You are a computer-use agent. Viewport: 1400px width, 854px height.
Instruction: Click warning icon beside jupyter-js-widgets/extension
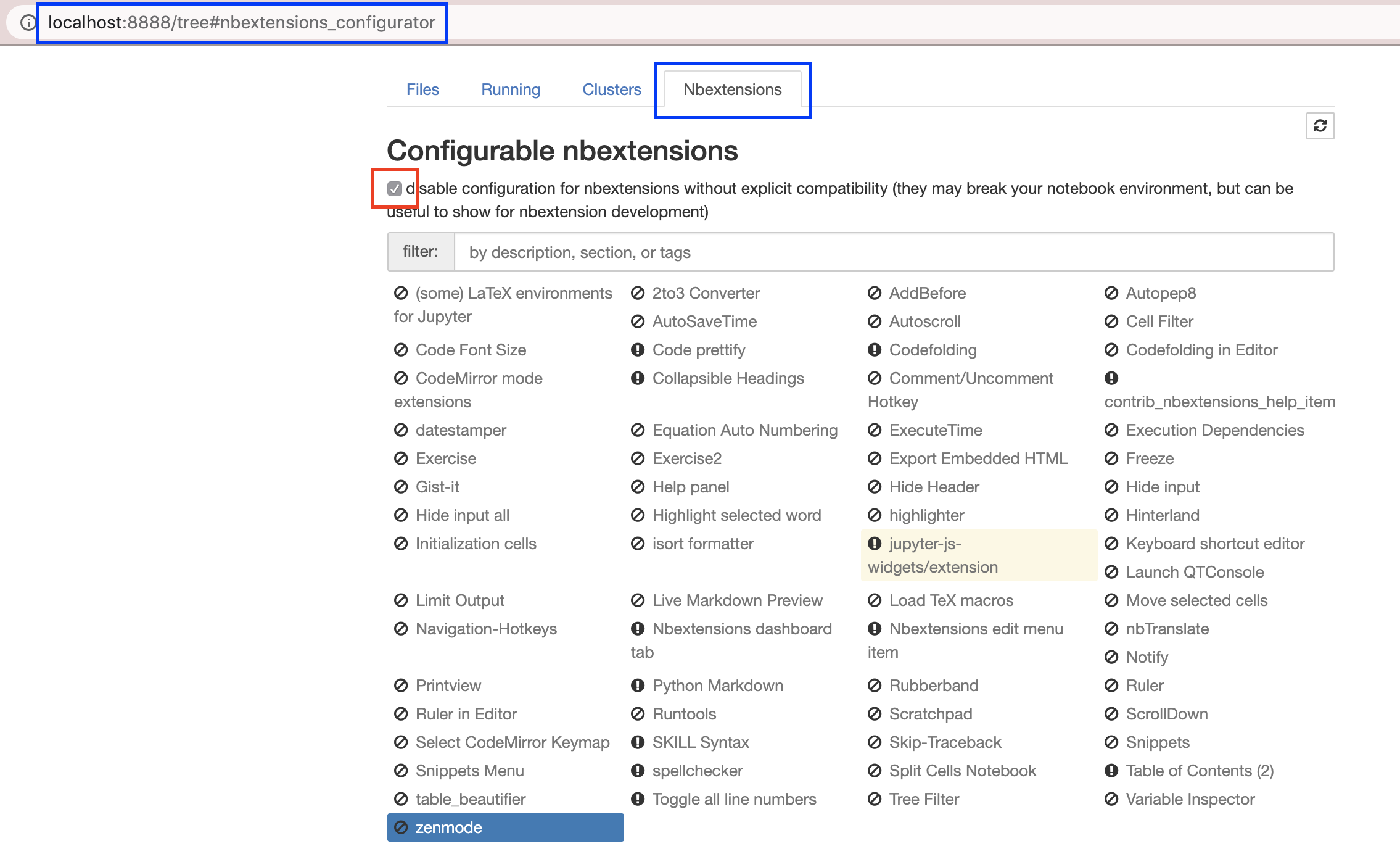click(874, 544)
